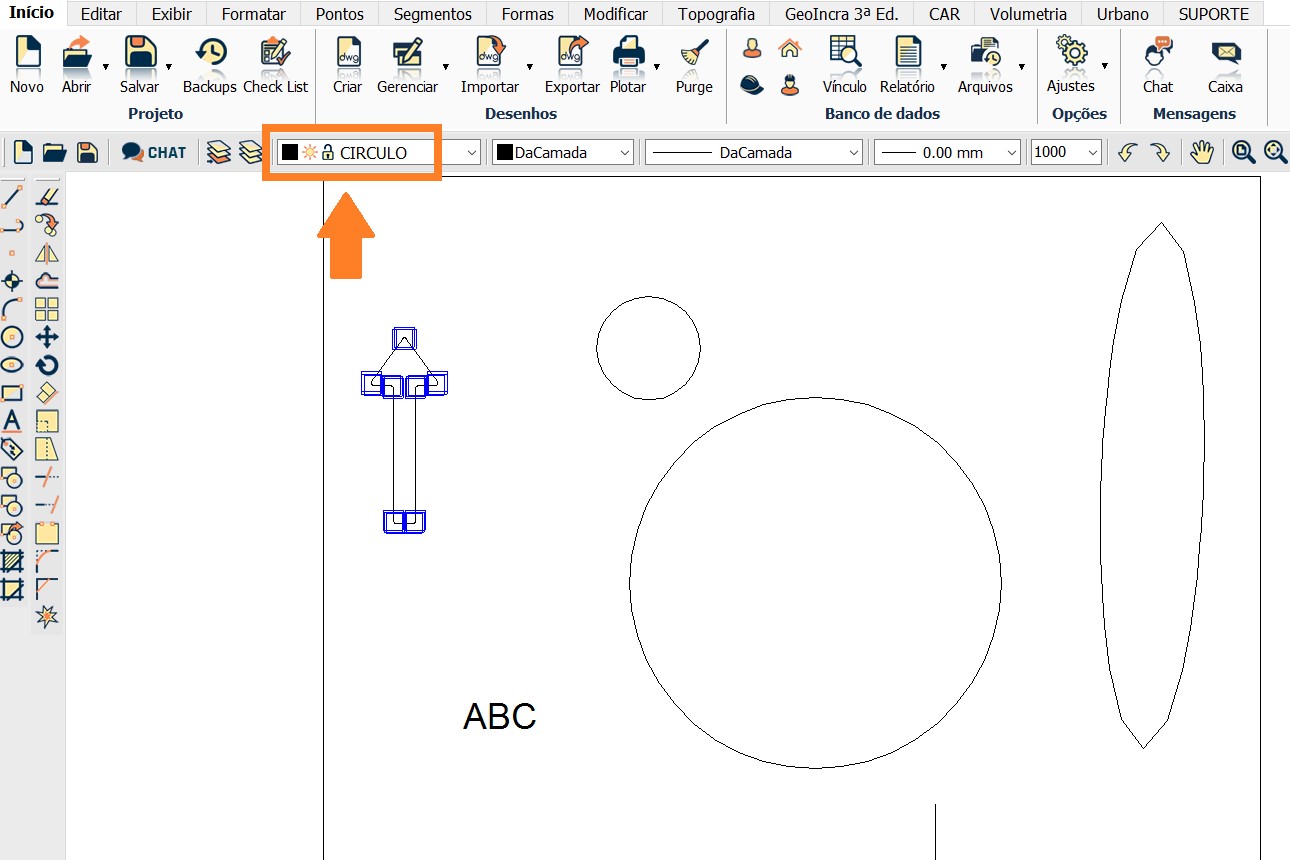Open the DaCamada line type dropdown

(853, 153)
